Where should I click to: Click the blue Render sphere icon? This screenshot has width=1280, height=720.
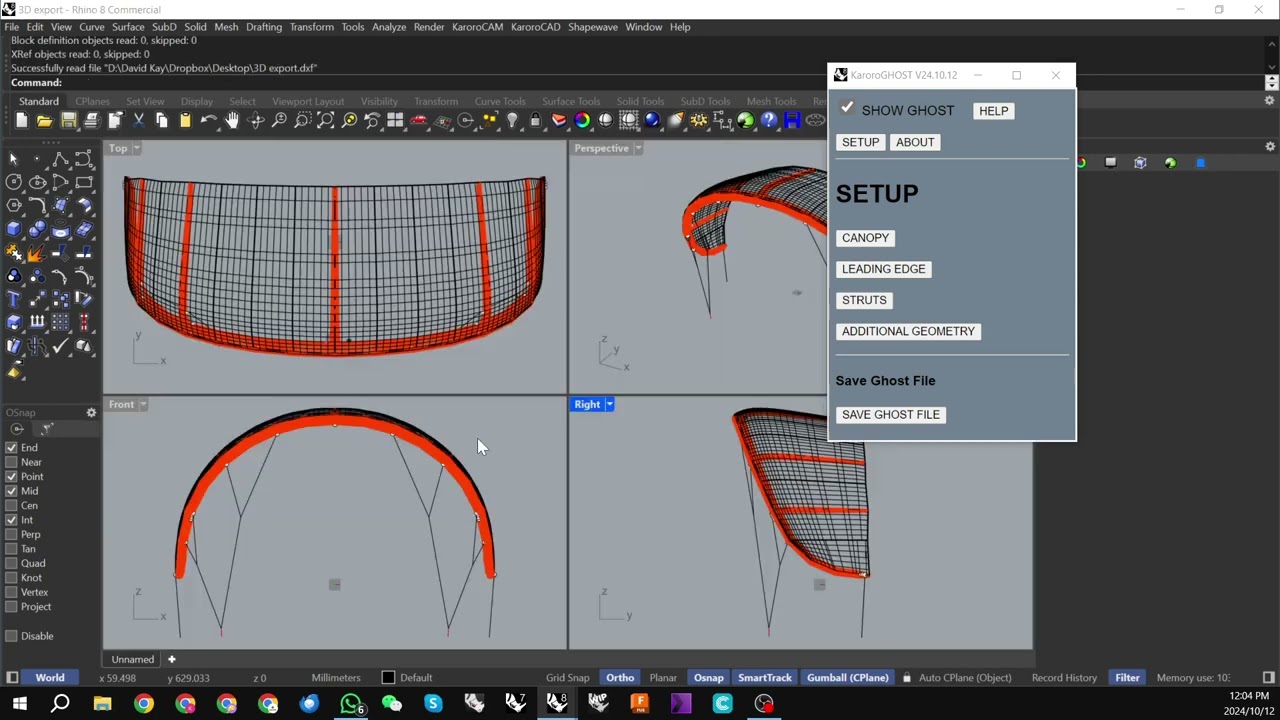(x=652, y=121)
